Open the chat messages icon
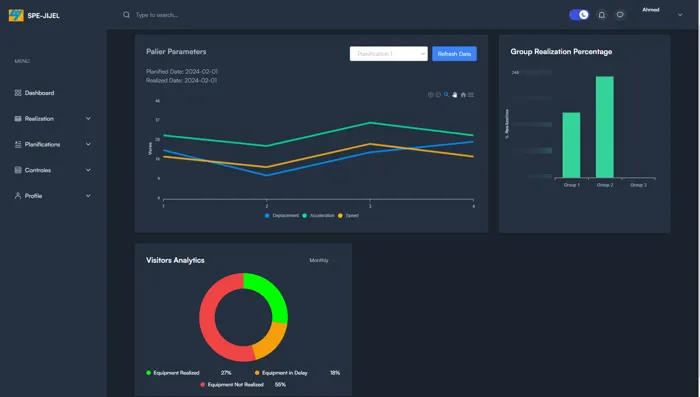 coord(620,15)
